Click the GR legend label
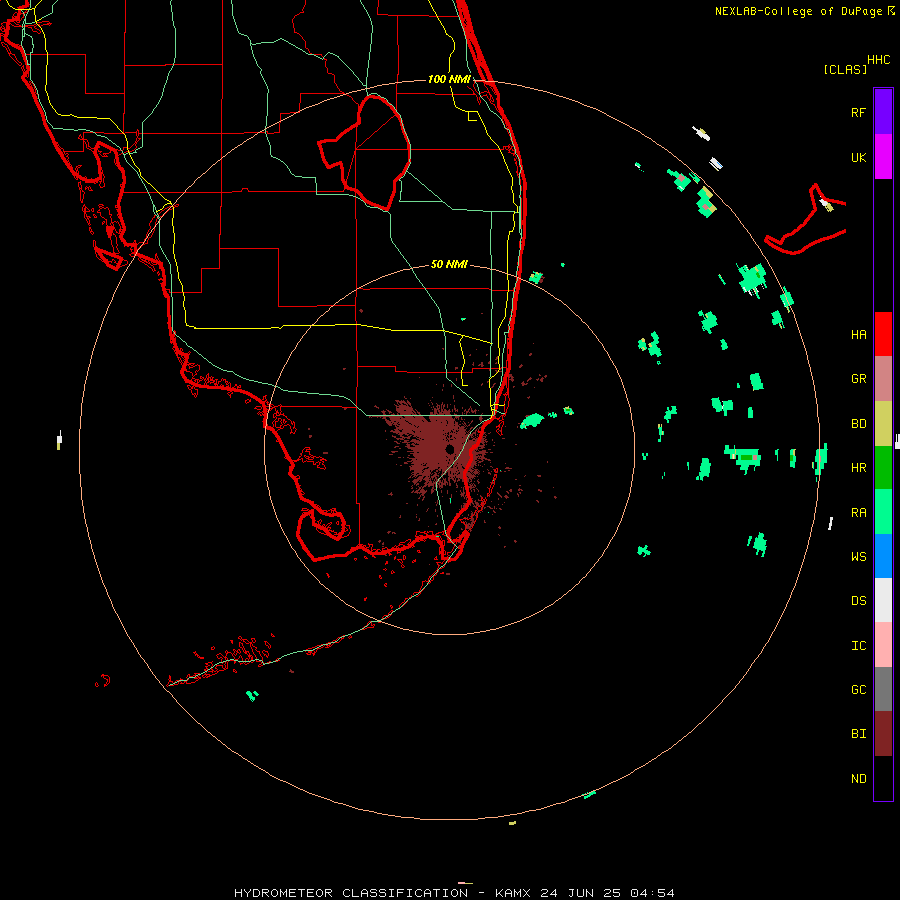The height and width of the screenshot is (900, 900). (x=858, y=379)
